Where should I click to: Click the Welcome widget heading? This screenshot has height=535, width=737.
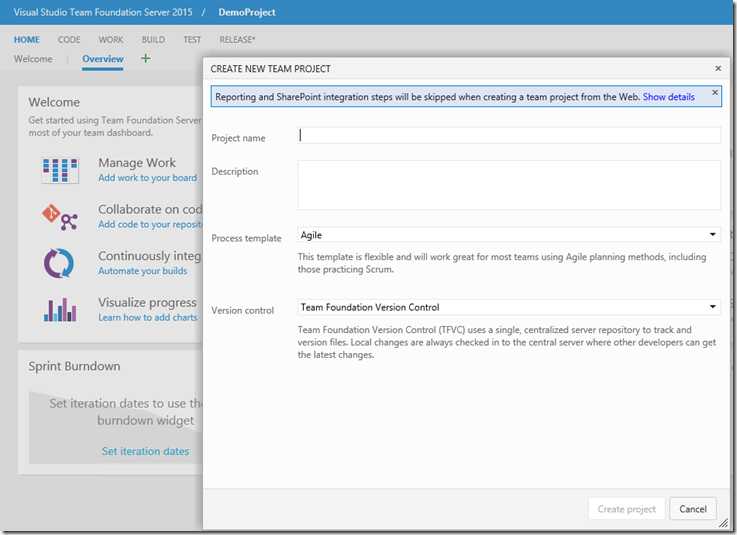pos(54,102)
